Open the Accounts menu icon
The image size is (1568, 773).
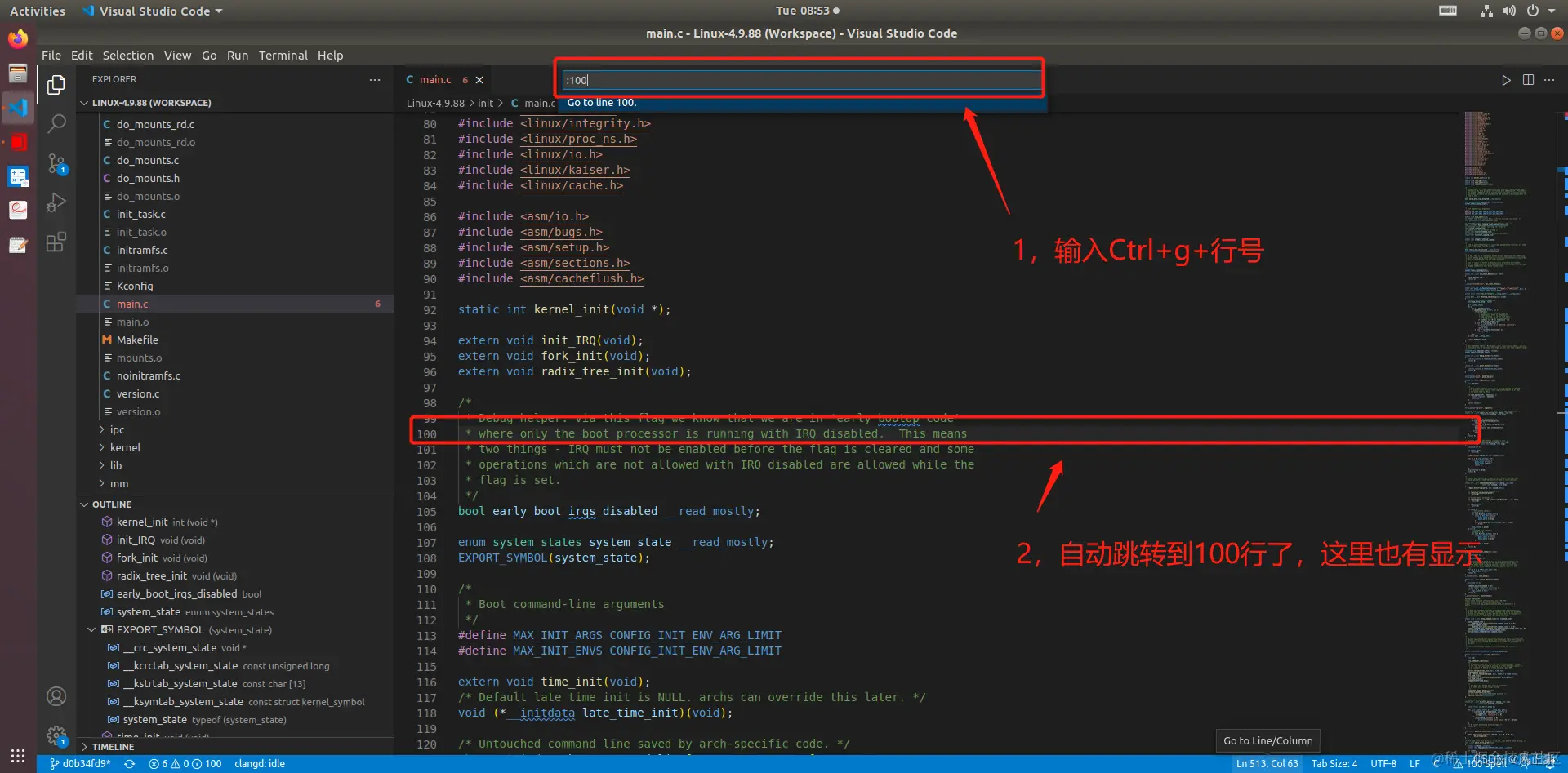(x=56, y=696)
